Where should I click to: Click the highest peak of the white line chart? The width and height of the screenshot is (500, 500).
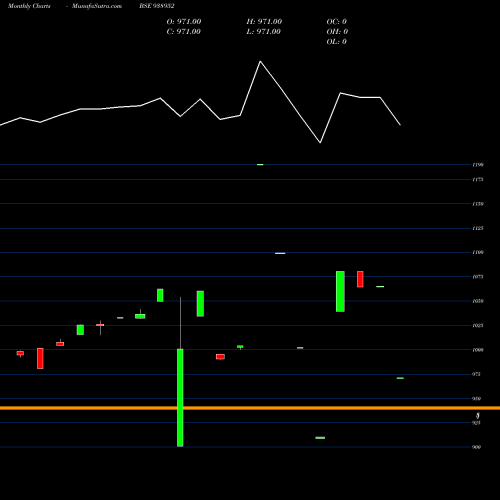pos(260,62)
